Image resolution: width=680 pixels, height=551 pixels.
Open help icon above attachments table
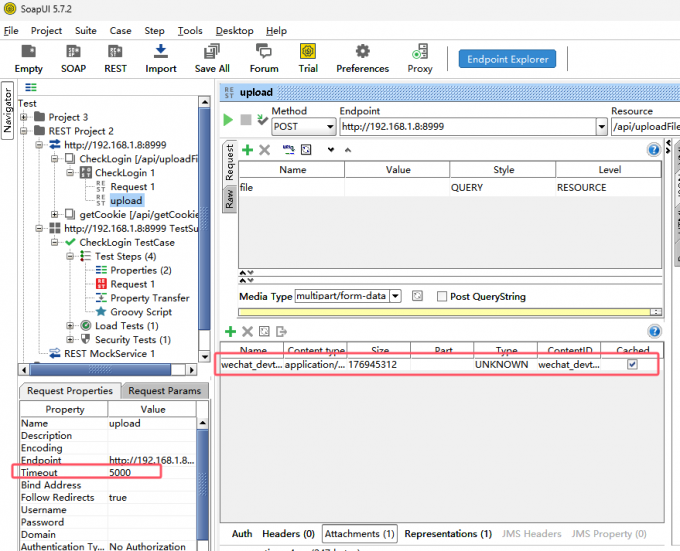click(x=654, y=332)
